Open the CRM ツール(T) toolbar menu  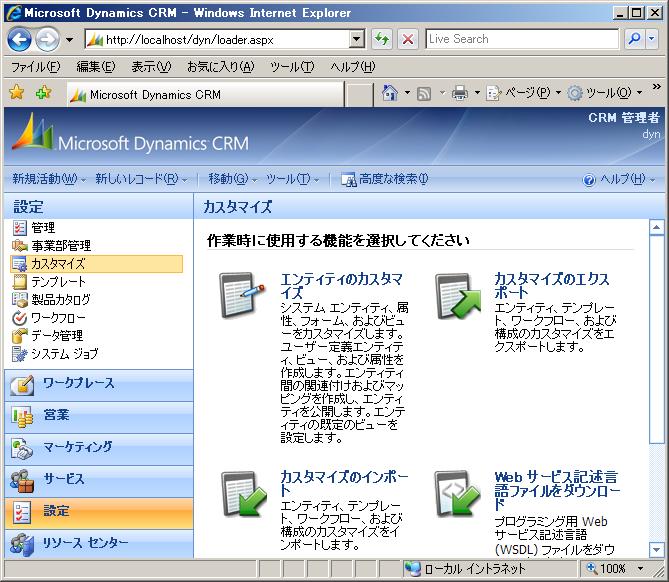292,179
